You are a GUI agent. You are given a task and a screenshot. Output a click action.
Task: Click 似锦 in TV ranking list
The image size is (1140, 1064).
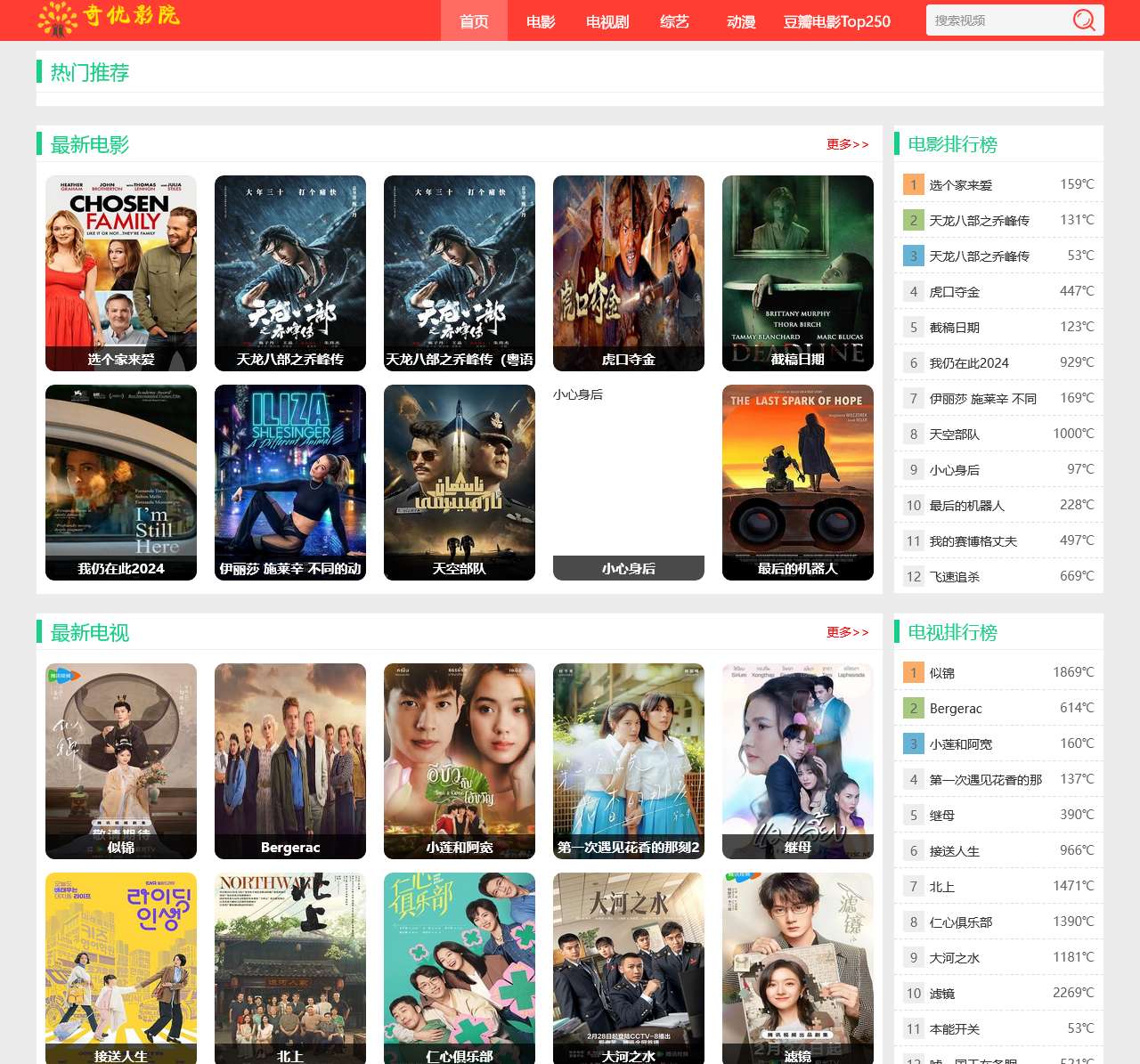click(x=941, y=673)
